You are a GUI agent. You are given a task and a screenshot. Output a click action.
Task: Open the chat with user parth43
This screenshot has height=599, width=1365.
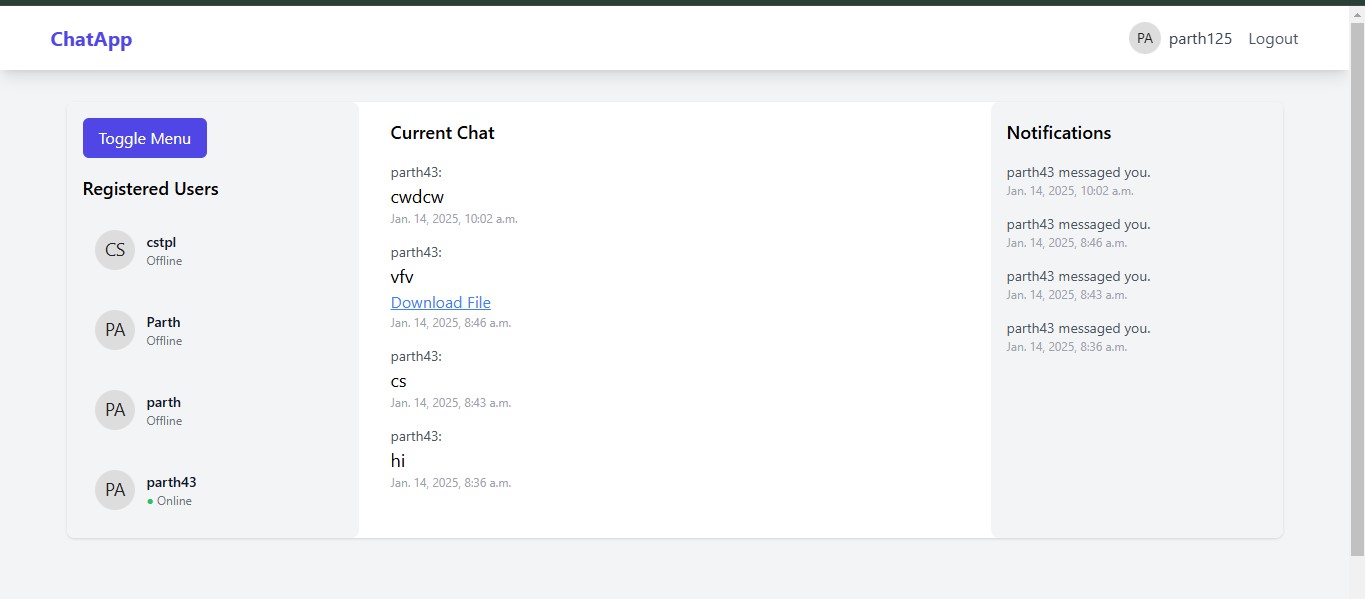pyautogui.click(x=171, y=482)
